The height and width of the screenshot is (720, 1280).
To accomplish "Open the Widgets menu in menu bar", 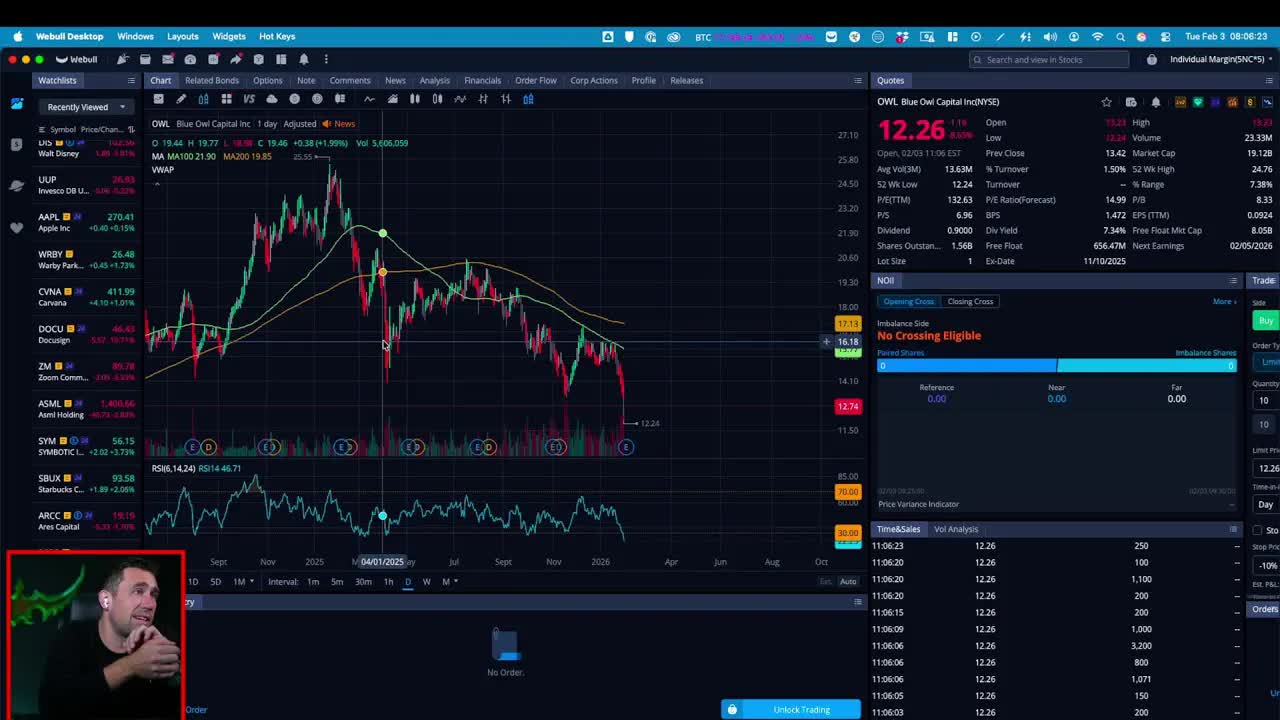I will click(x=229, y=36).
